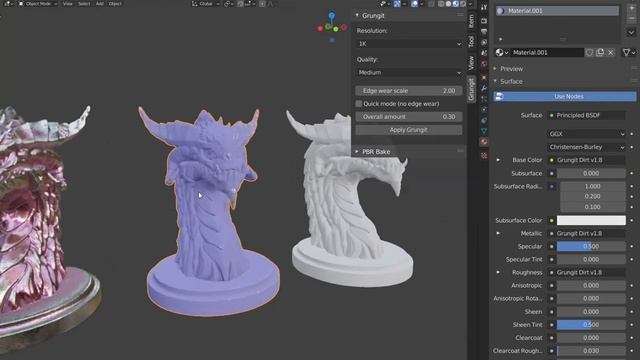Click the blue Z axis gizmo handle
Viewport: 640px width, 360px height.
pyautogui.click(x=332, y=16)
